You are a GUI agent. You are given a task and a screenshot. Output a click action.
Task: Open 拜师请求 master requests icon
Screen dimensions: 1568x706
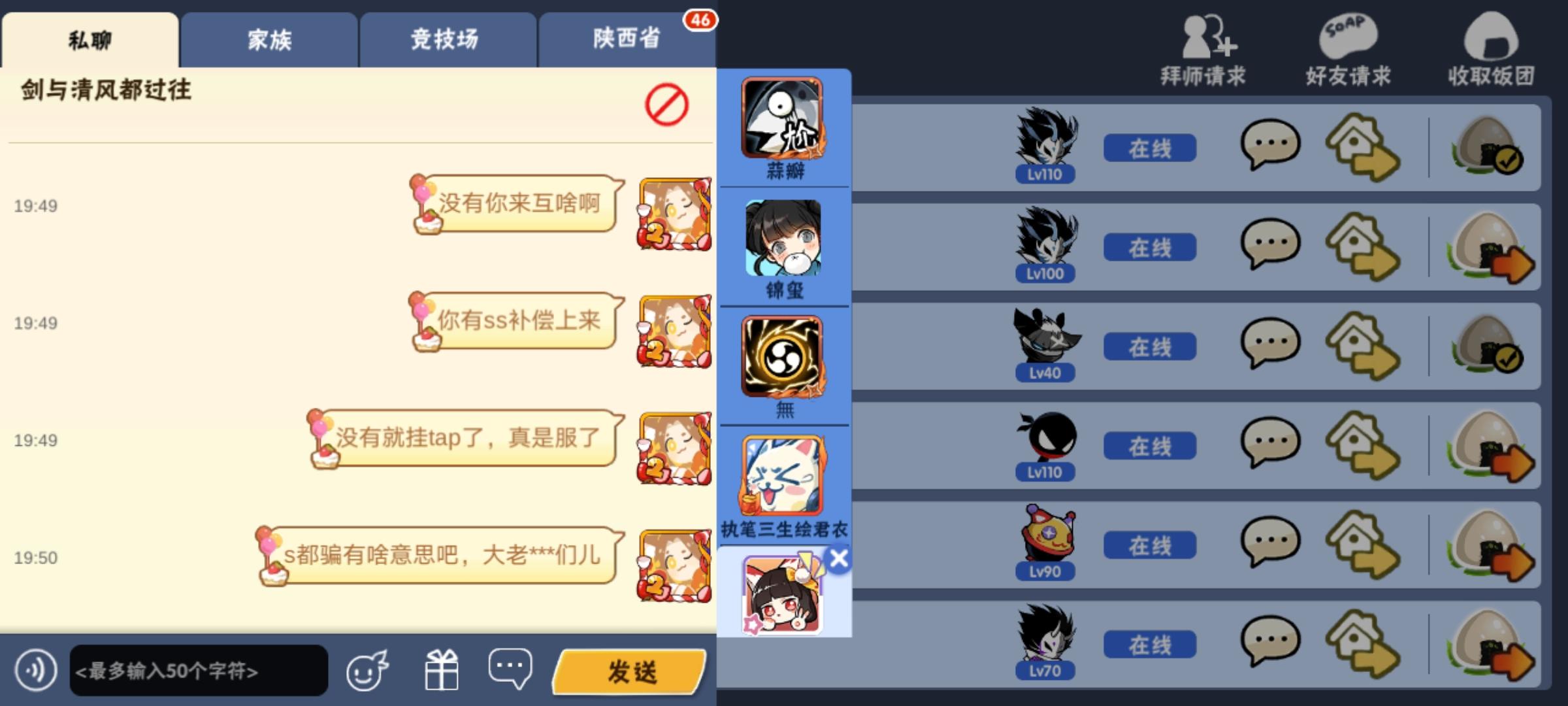(x=1203, y=50)
